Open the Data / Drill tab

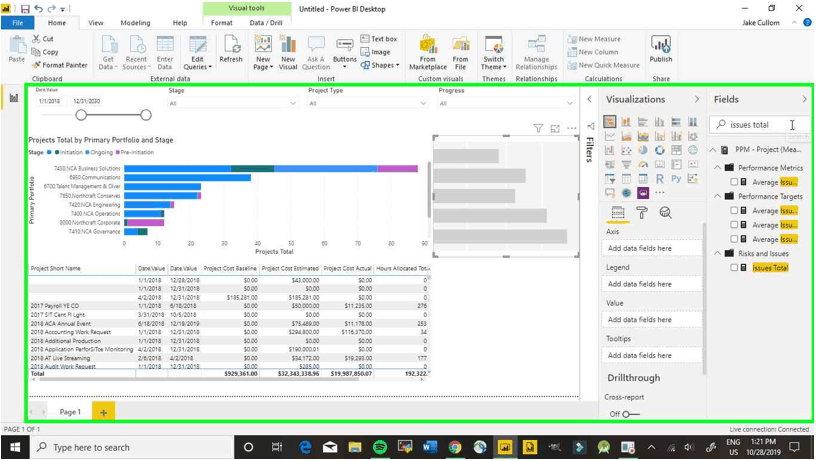pyautogui.click(x=266, y=23)
